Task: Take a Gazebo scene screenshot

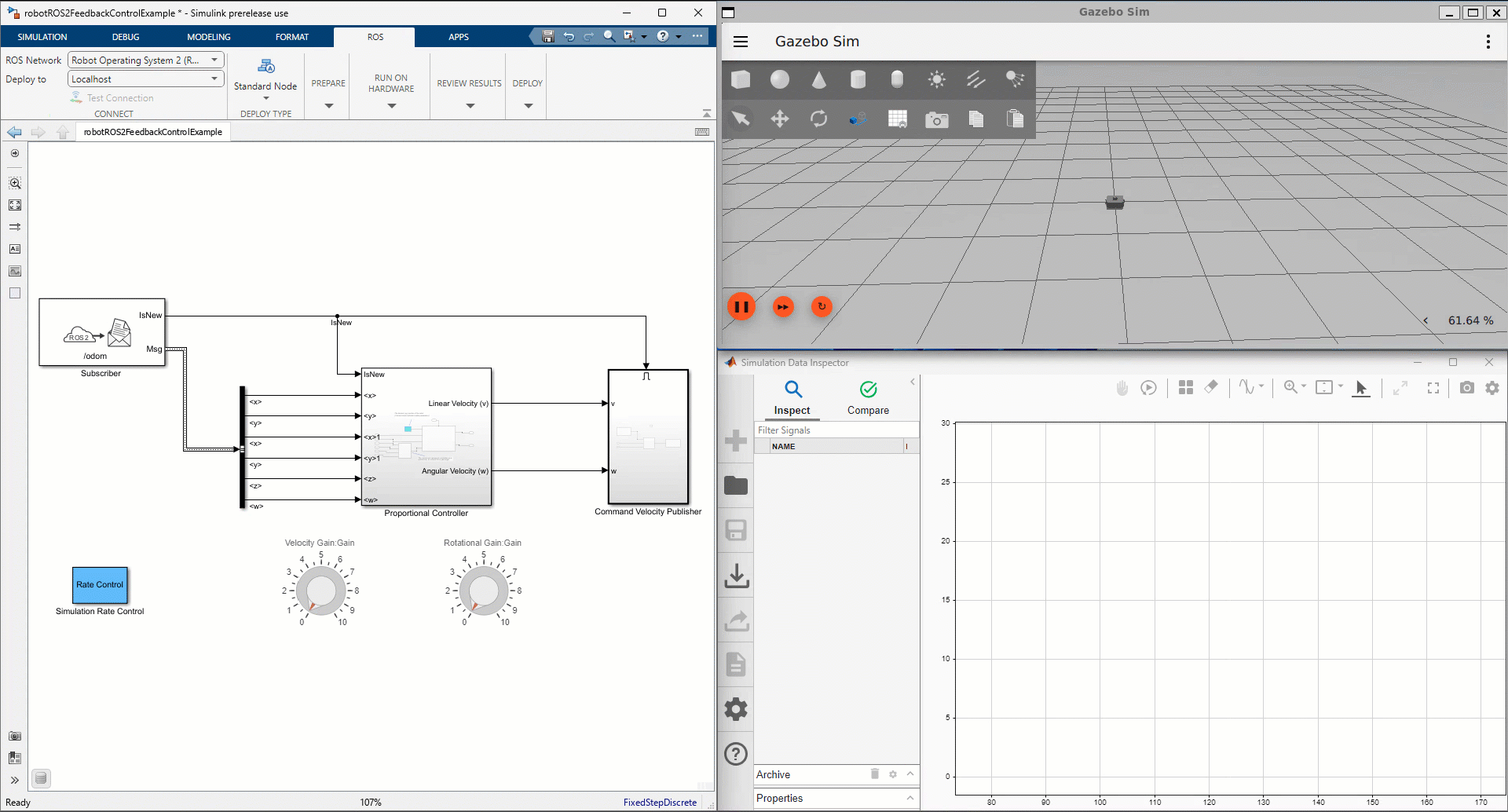Action: click(936, 119)
